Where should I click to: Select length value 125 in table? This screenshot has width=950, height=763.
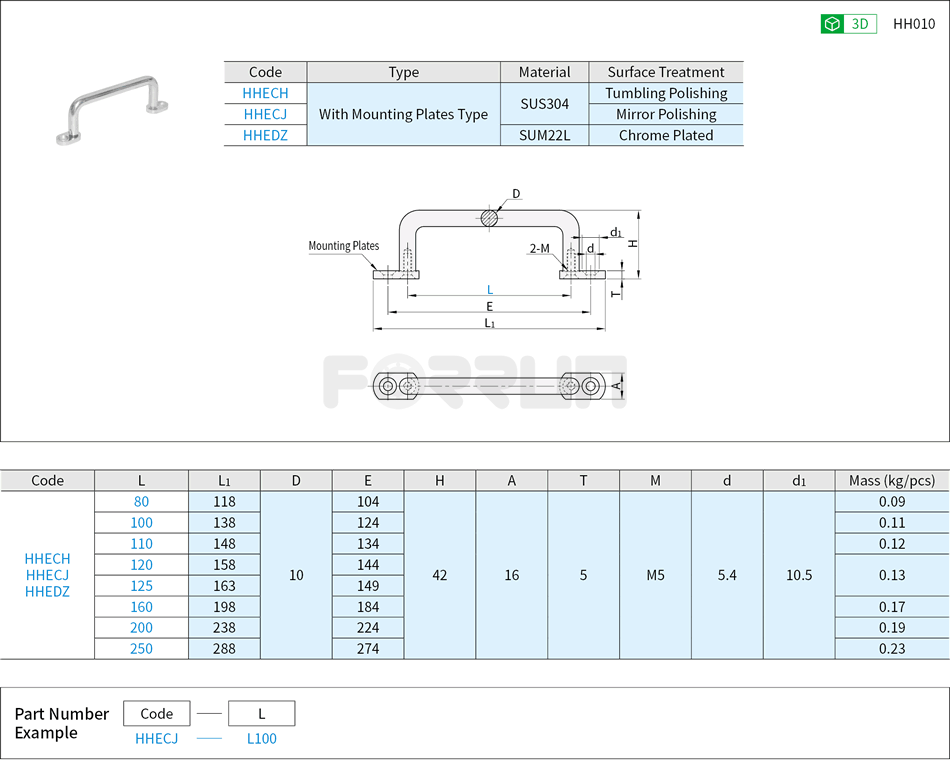(x=141, y=585)
